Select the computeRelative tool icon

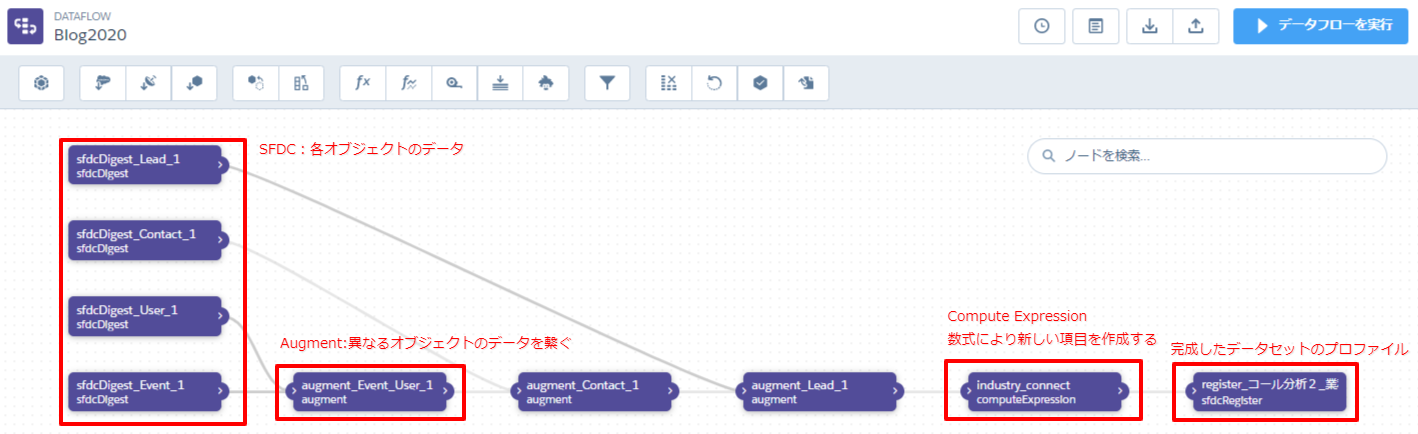click(x=409, y=84)
